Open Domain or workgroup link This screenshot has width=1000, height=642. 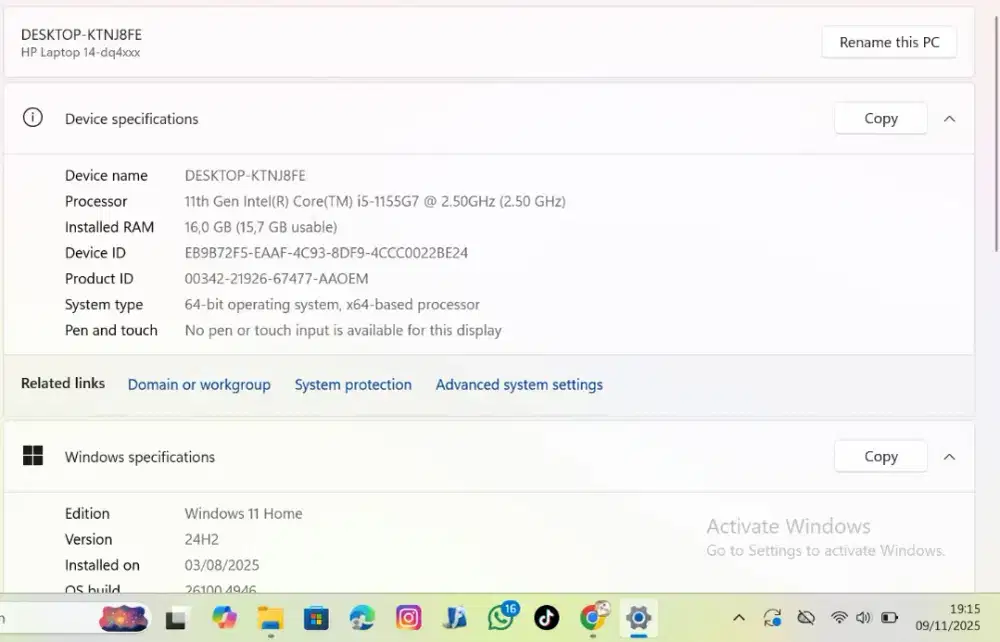[199, 385]
